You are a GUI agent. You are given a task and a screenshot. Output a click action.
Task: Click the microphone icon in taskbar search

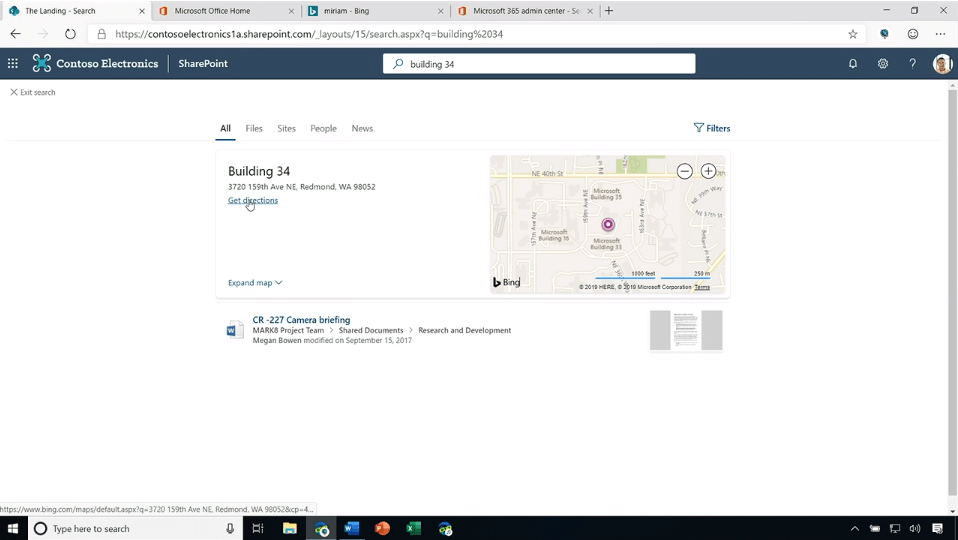tap(230, 528)
